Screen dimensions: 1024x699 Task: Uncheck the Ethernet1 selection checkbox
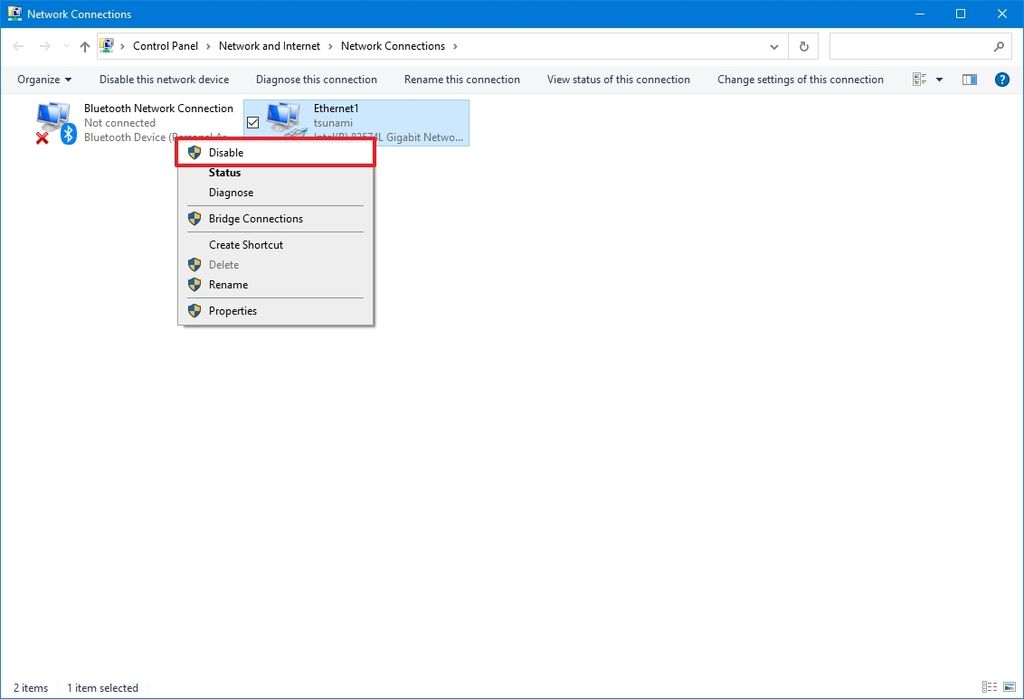253,120
